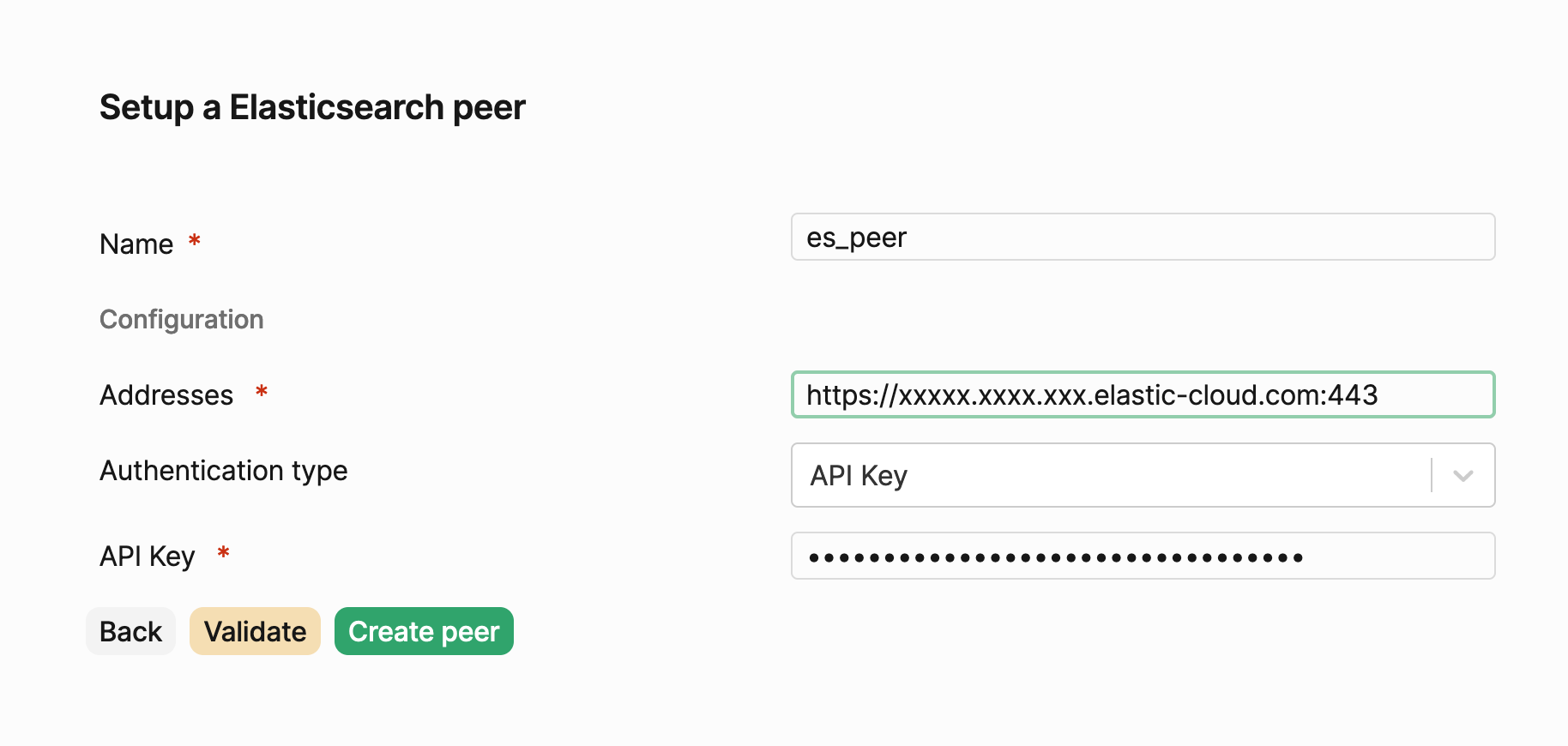Click the Addresses label
The width and height of the screenshot is (1568, 746).
tap(166, 394)
